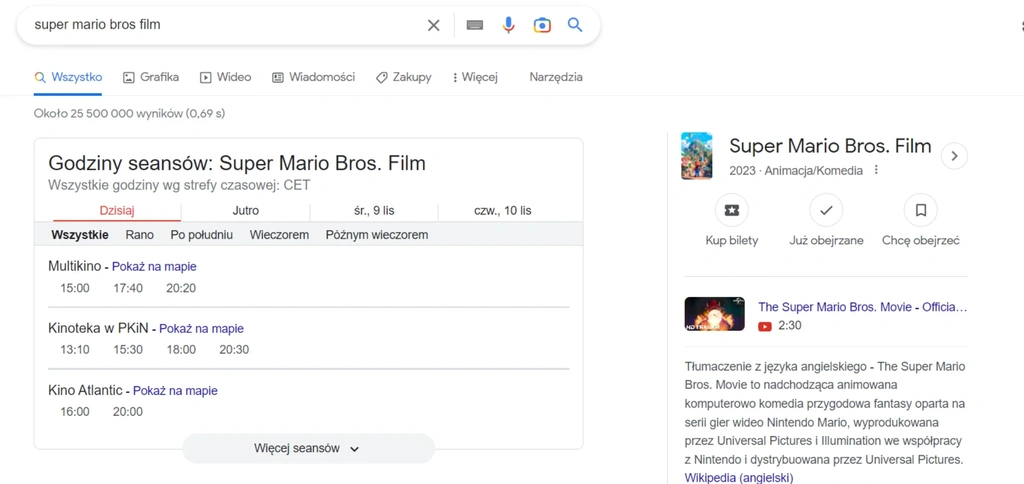Image resolution: width=1024 pixels, height=484 pixels.
Task: Select the czw., 10 lis date tab
Action: (x=502, y=211)
